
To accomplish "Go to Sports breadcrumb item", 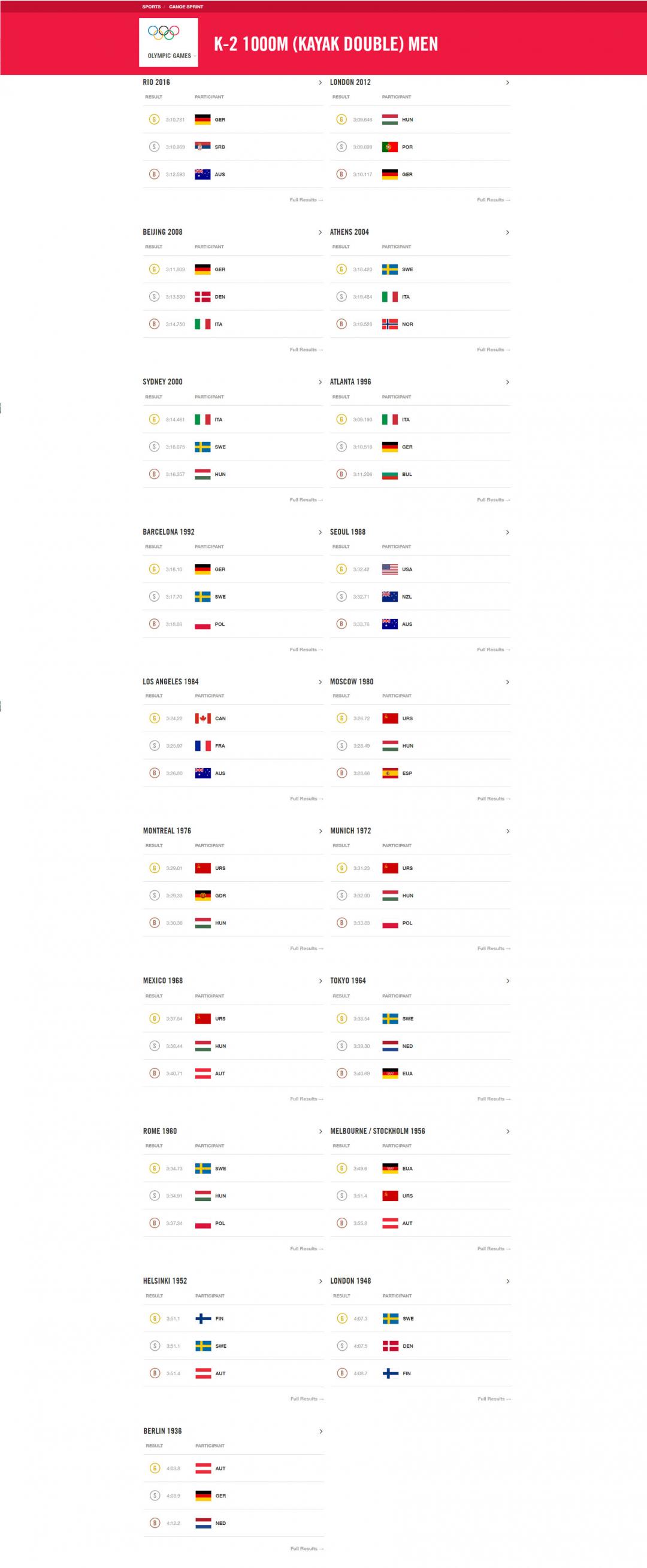I will click(x=152, y=7).
